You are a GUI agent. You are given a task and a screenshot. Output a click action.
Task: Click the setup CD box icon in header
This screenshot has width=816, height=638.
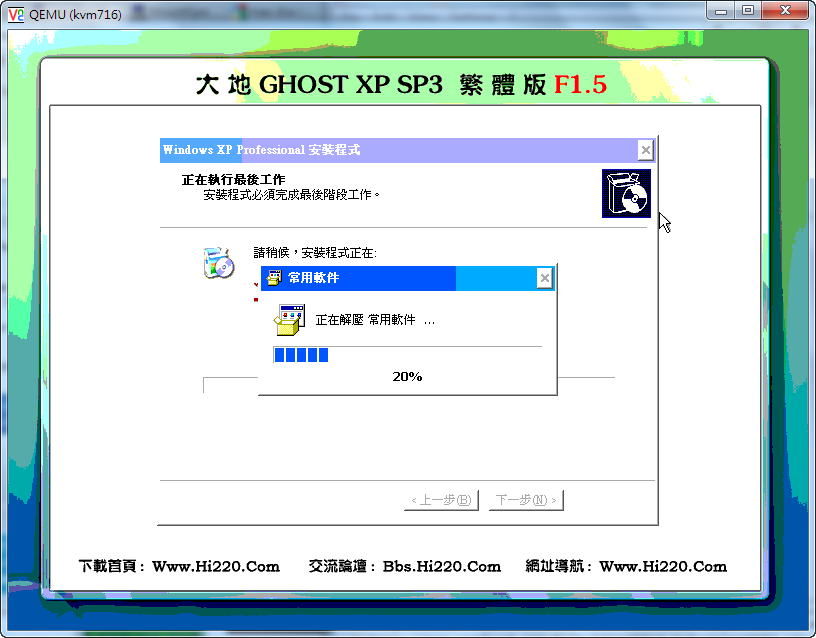click(x=626, y=193)
